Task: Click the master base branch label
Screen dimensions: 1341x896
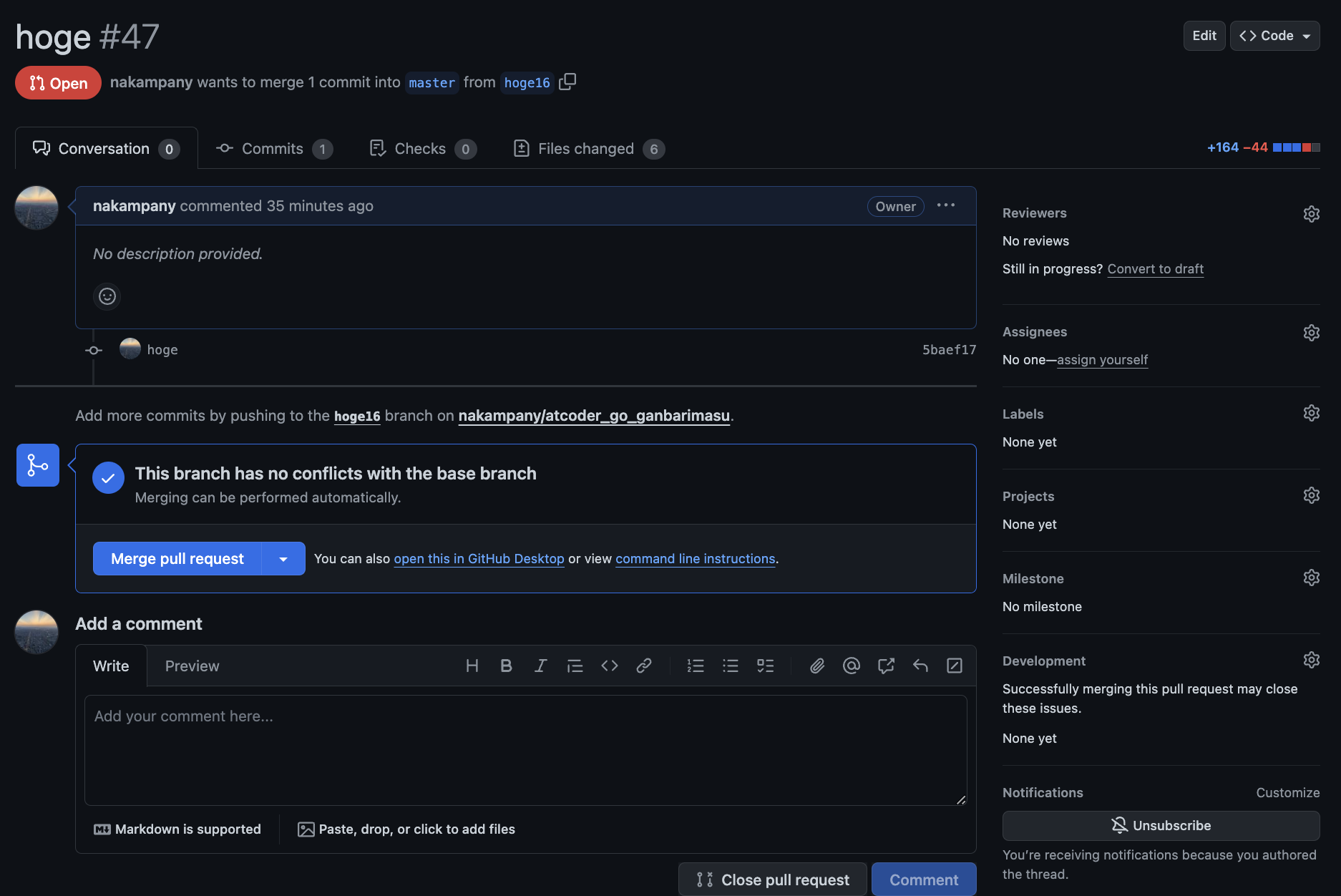Action: coord(432,83)
